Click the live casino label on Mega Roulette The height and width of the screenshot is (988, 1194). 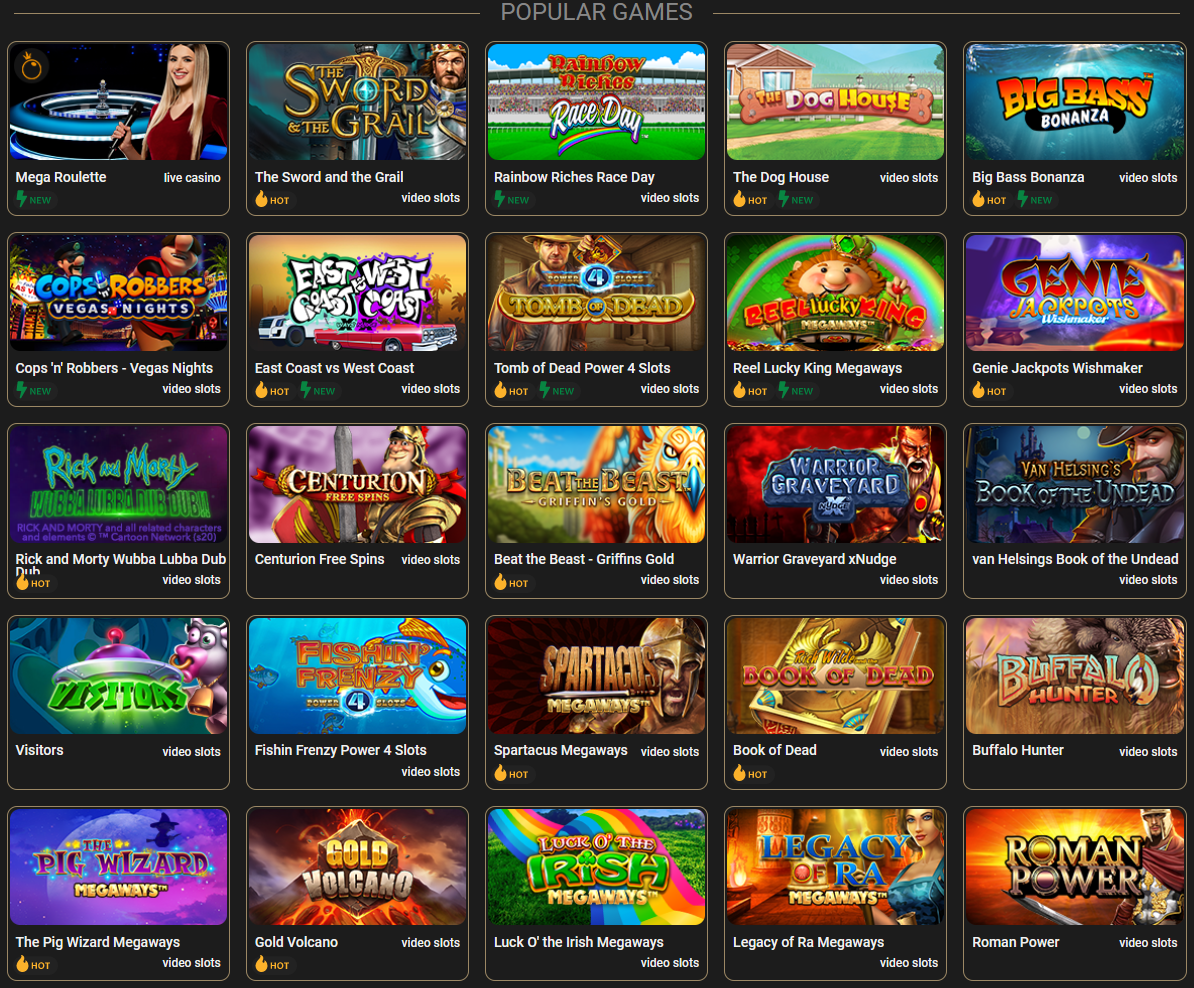tap(192, 177)
